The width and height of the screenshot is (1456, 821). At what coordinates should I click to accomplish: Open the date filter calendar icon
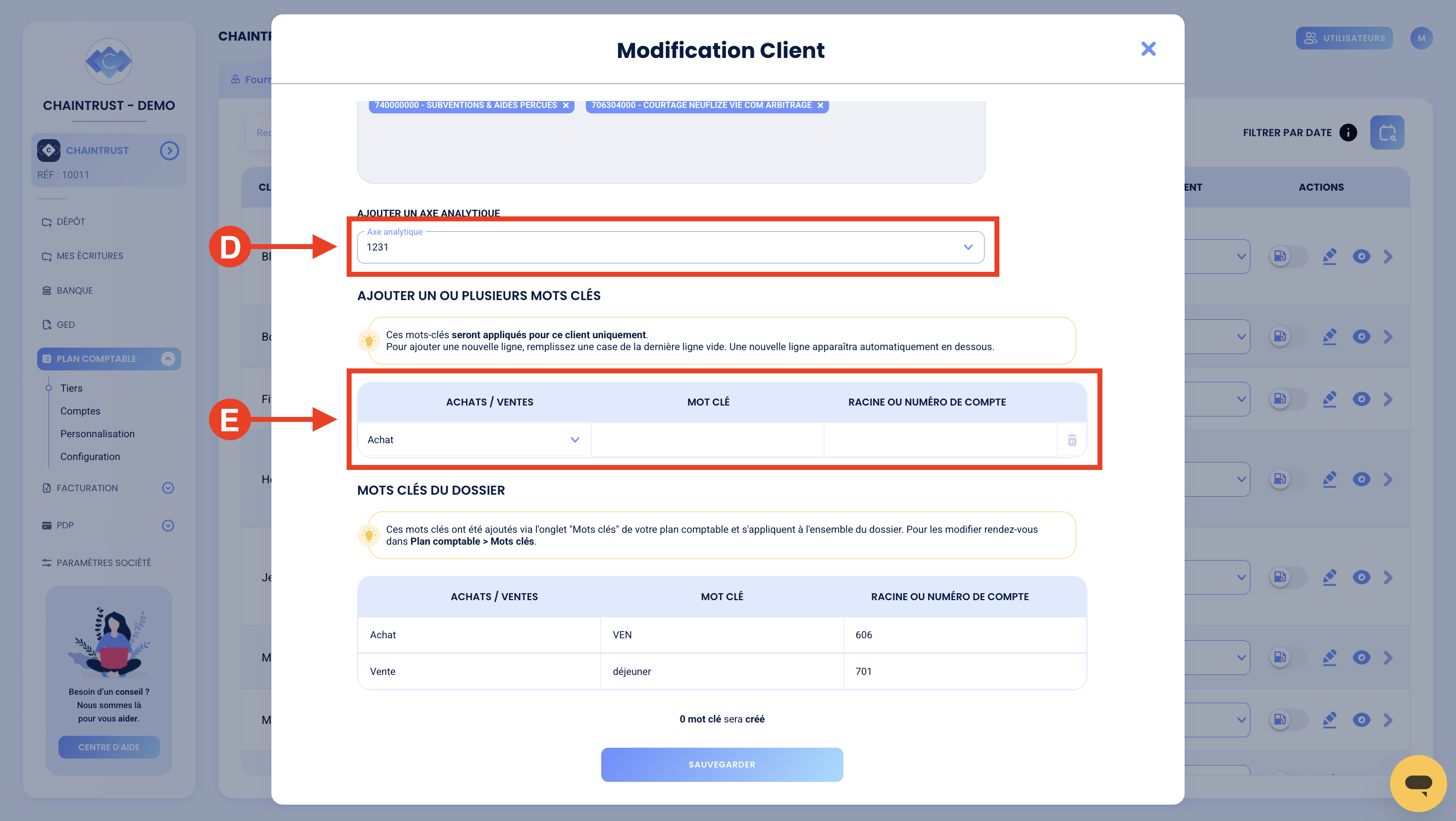point(1387,133)
